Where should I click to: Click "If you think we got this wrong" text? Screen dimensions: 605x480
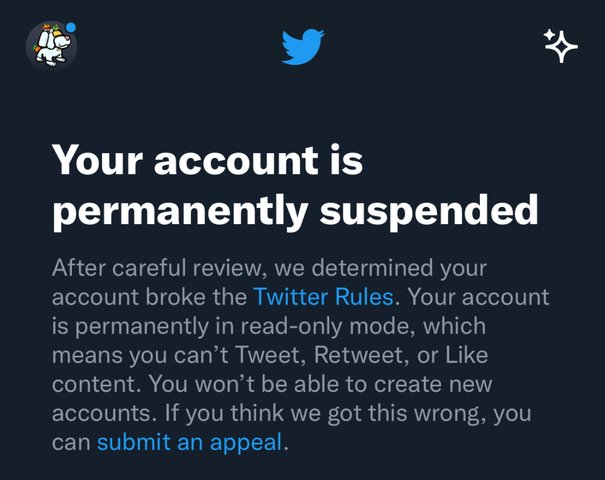pyautogui.click(x=336, y=413)
